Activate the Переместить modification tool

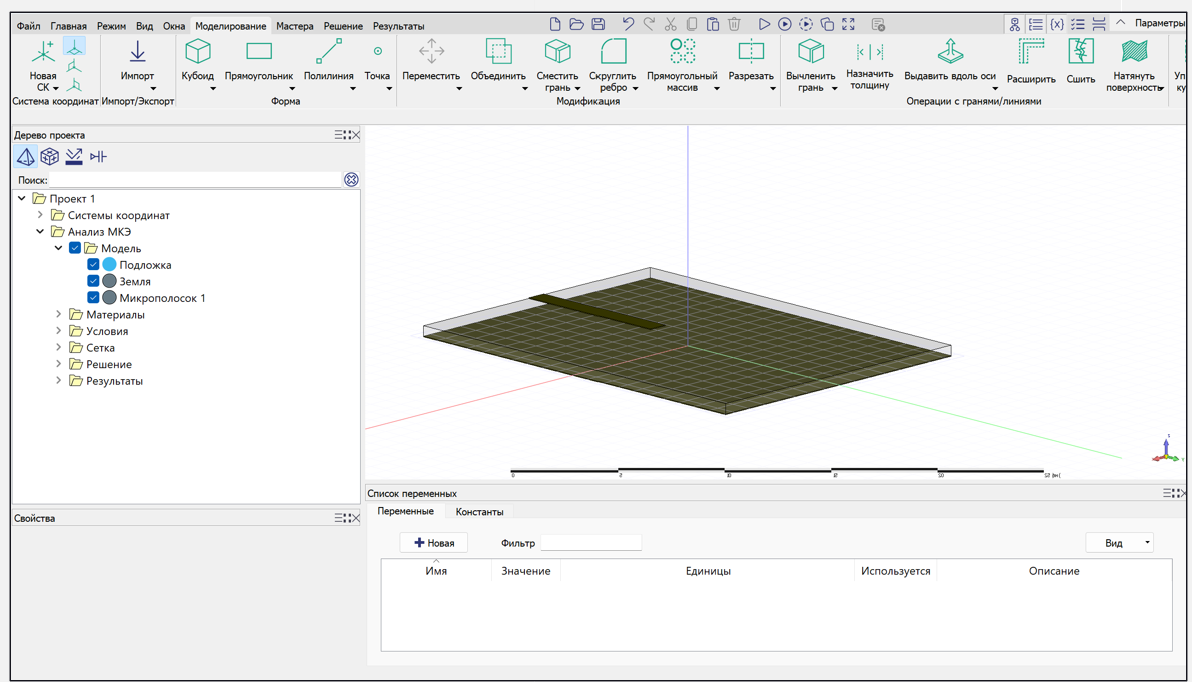point(431,60)
